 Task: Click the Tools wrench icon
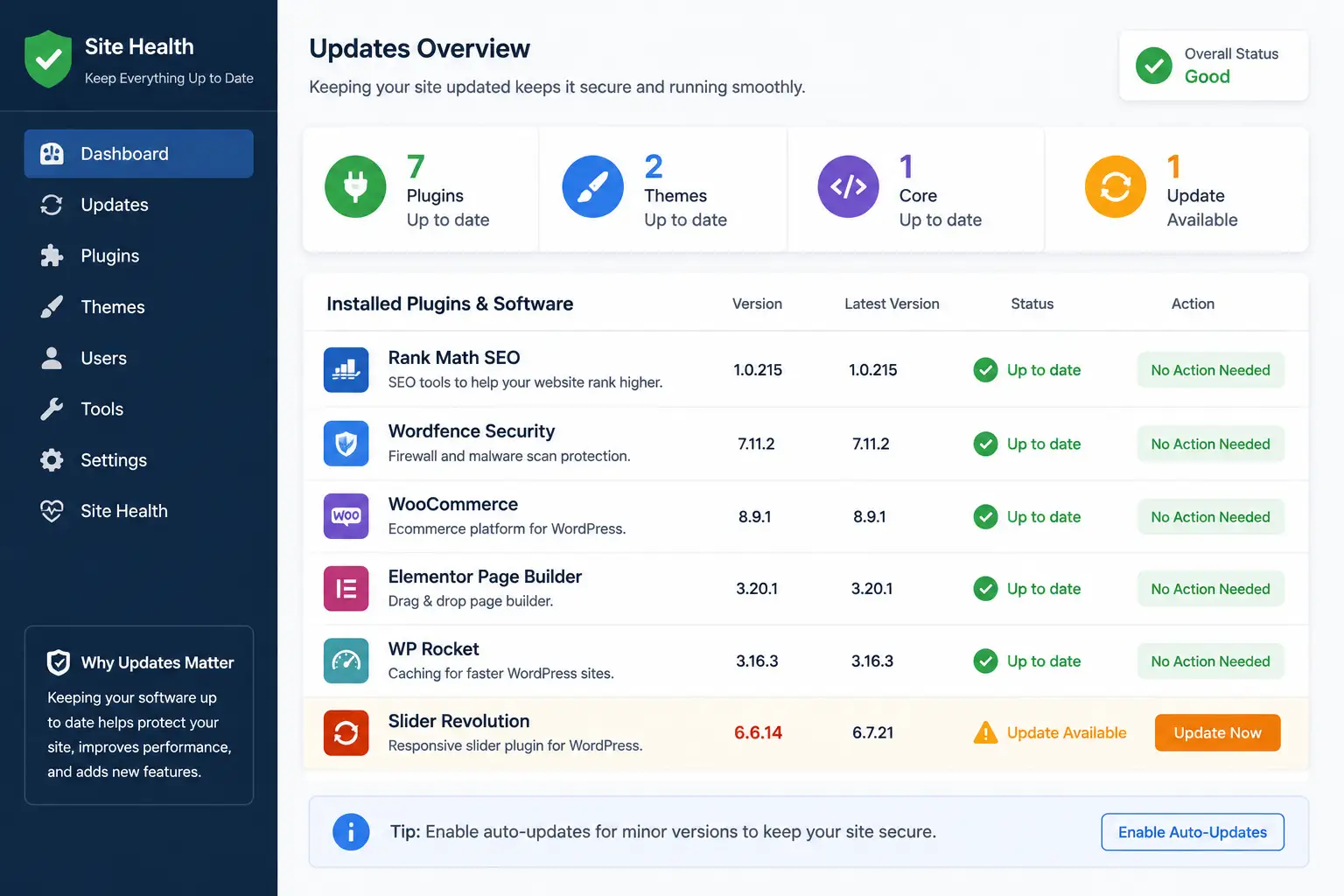click(x=52, y=409)
